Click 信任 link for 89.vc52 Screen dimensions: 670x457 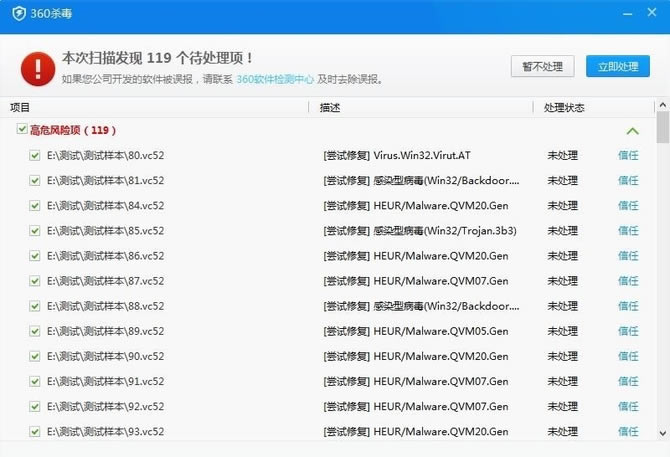(x=628, y=331)
